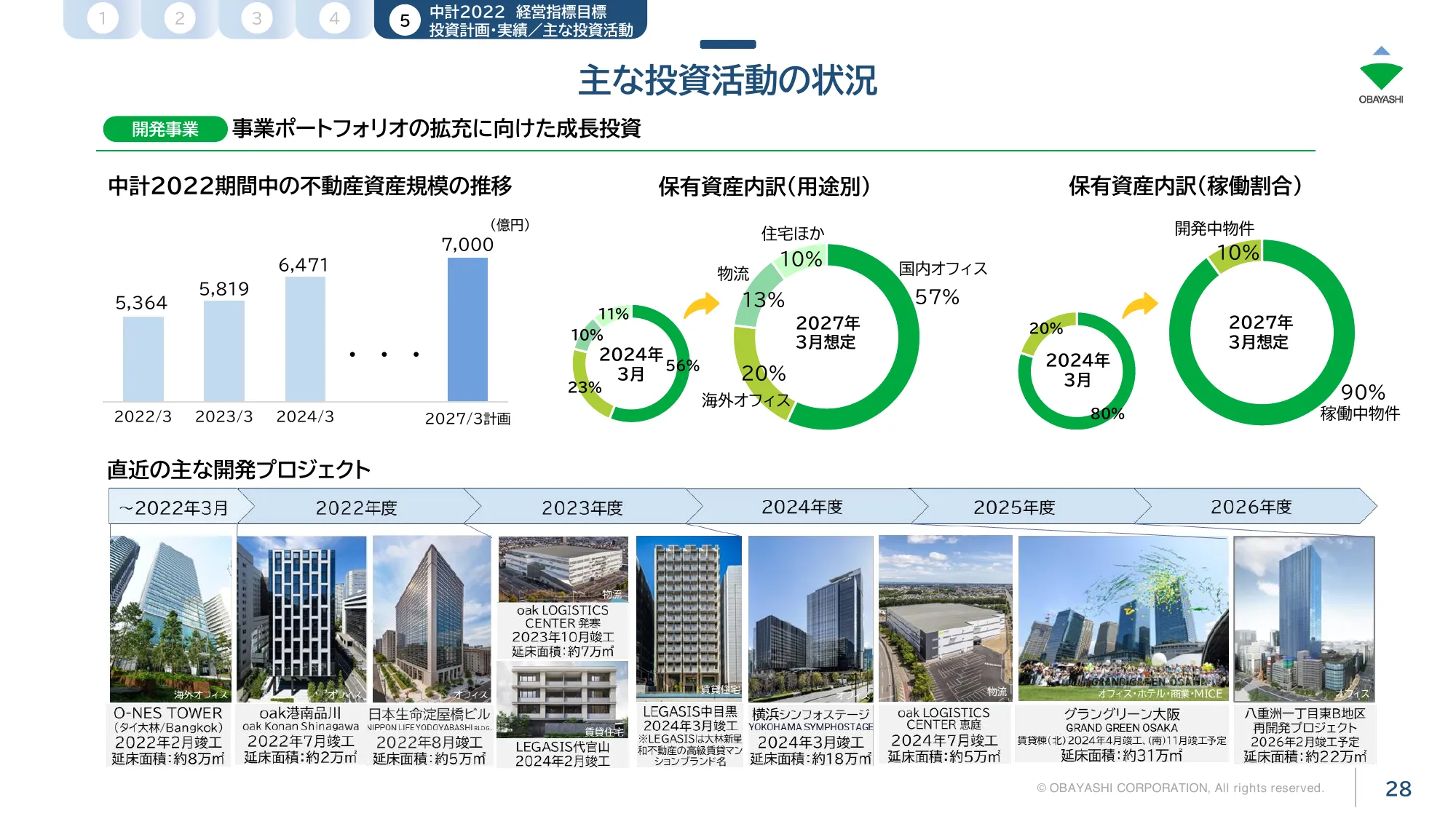The image size is (1456, 819).
Task: Select the 2026年度 timeline arrow
Action: [1251, 507]
